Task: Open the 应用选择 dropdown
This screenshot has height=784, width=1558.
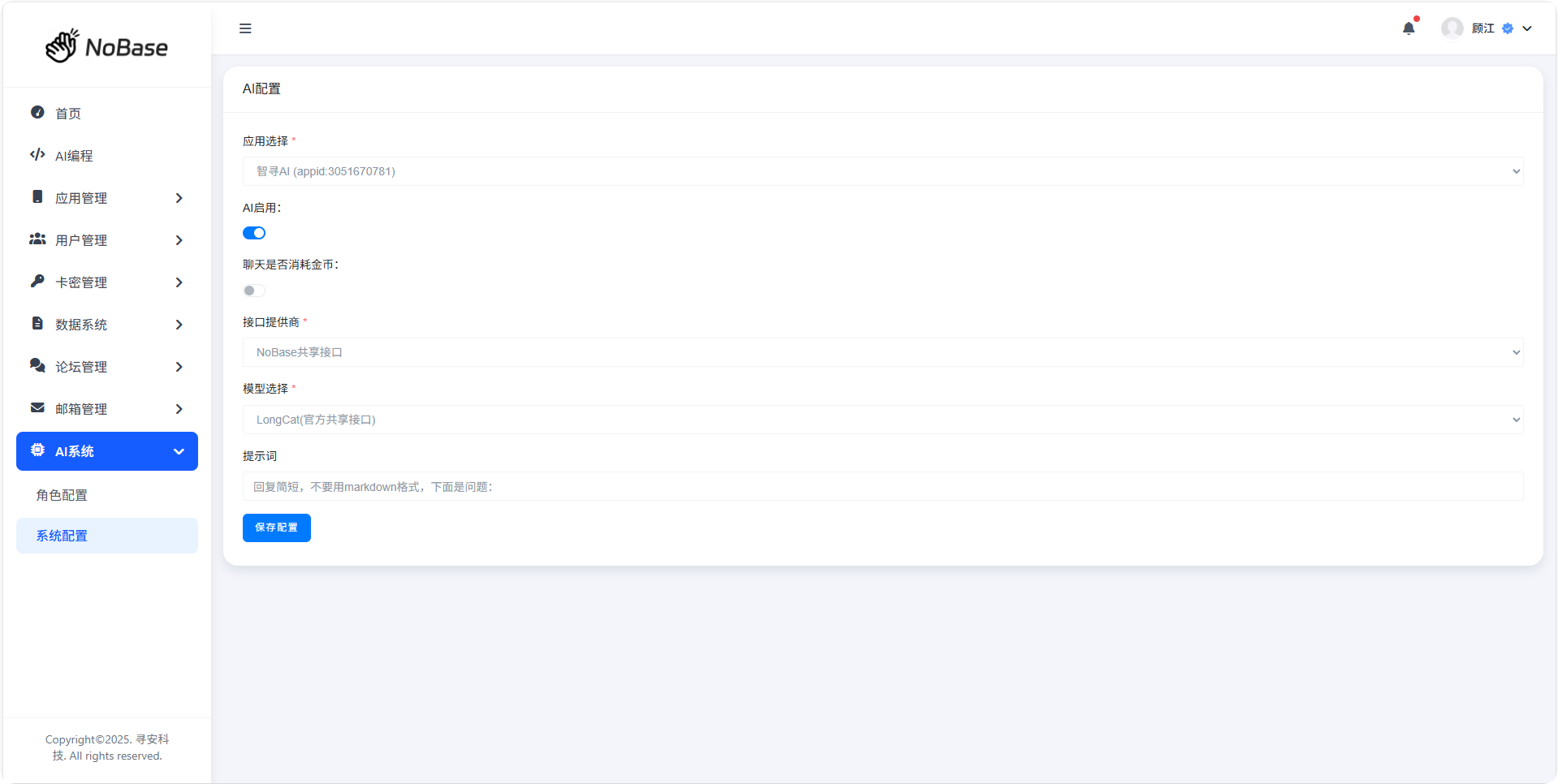Action: click(883, 171)
